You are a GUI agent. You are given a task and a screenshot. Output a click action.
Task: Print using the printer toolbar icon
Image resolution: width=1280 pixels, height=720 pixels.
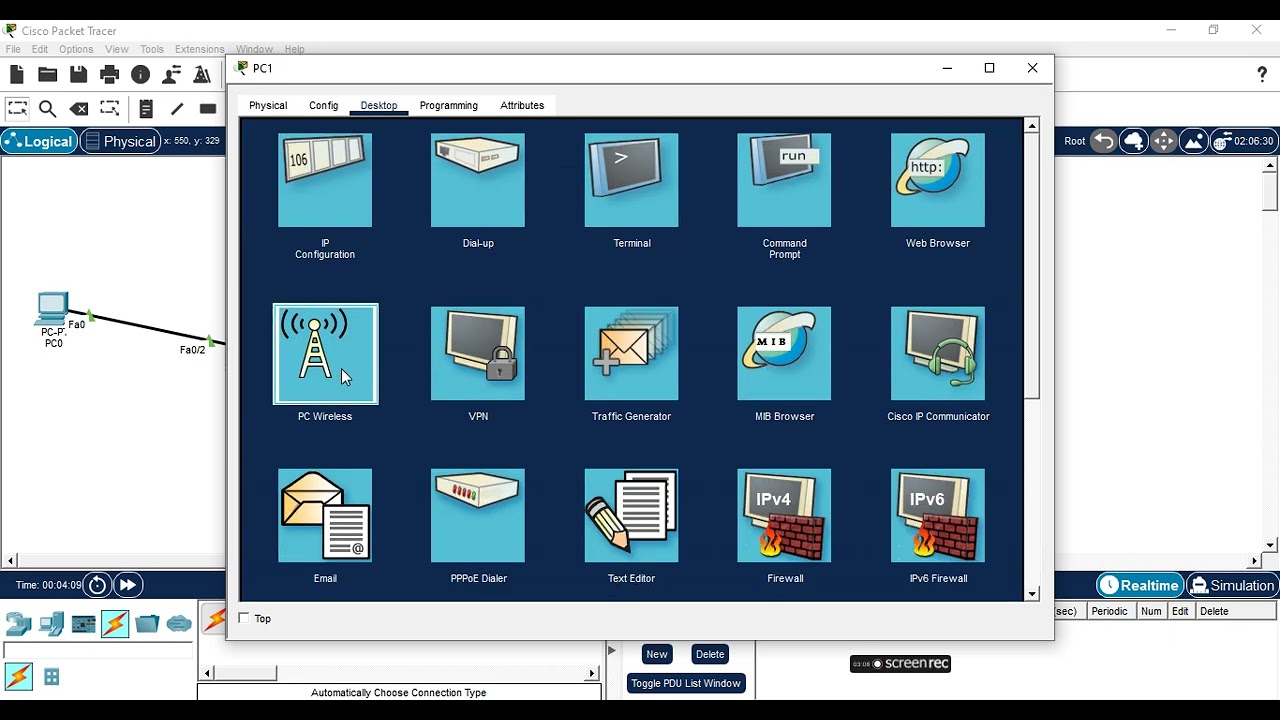110,74
